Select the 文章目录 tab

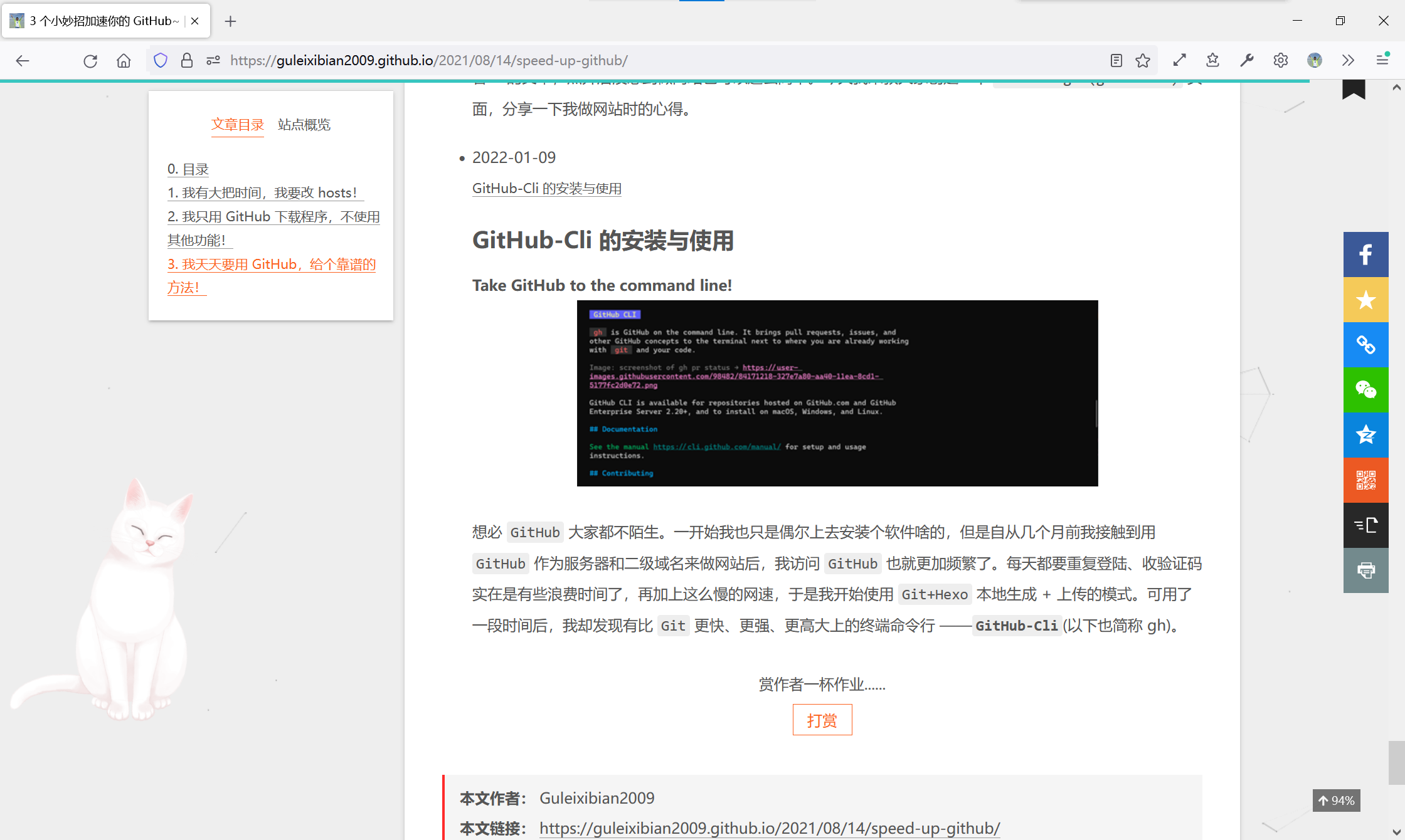(238, 125)
